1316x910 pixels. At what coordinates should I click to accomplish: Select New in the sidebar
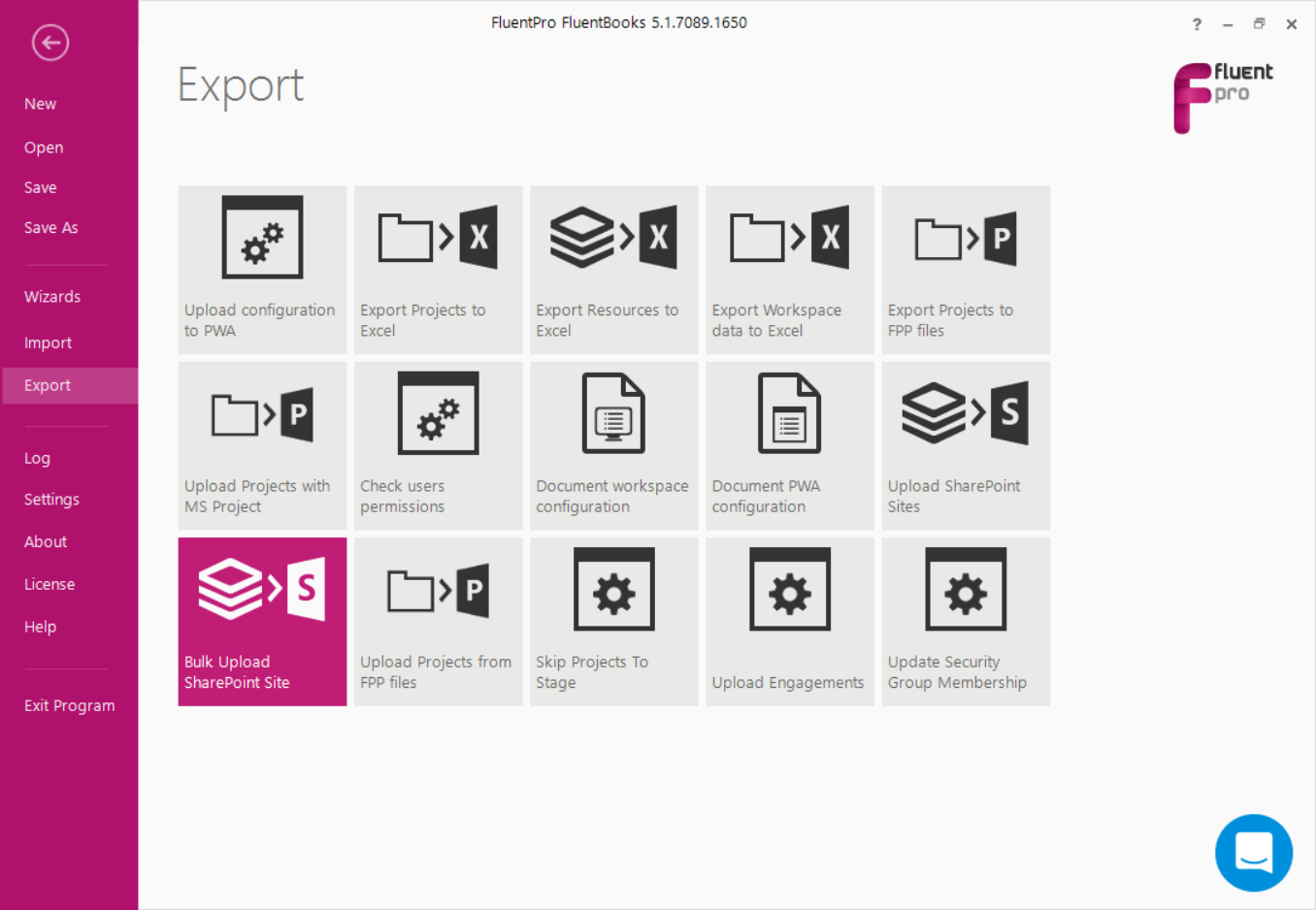tap(40, 104)
